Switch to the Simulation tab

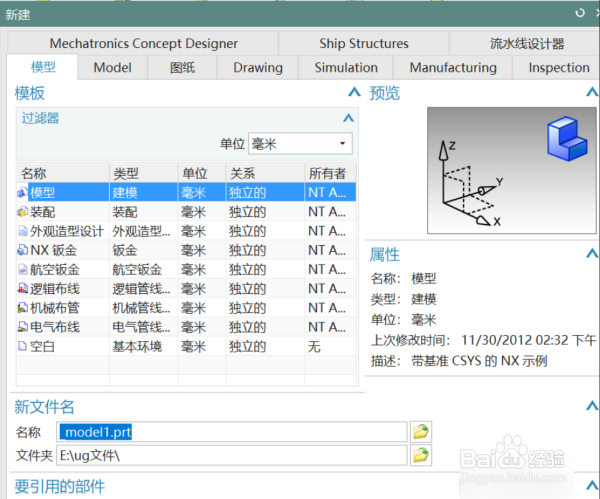(346, 68)
